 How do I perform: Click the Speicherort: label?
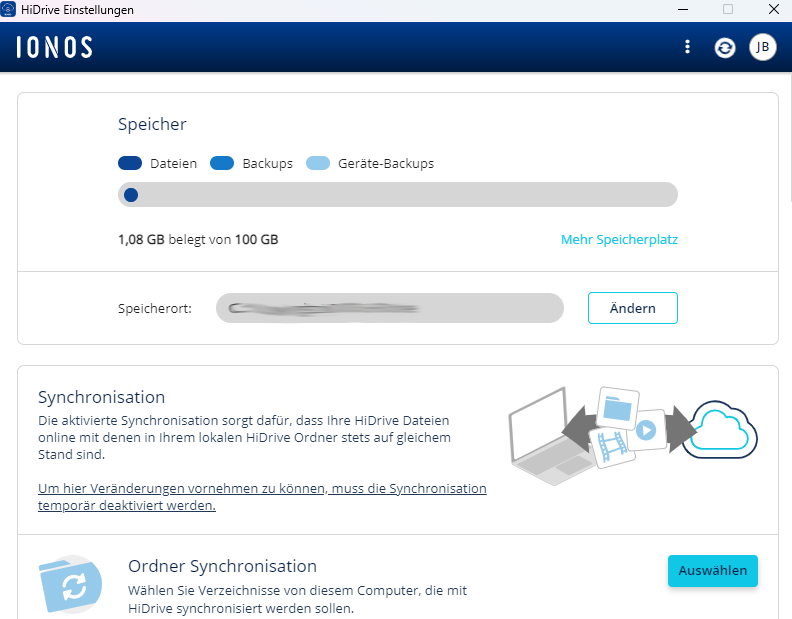pos(155,308)
